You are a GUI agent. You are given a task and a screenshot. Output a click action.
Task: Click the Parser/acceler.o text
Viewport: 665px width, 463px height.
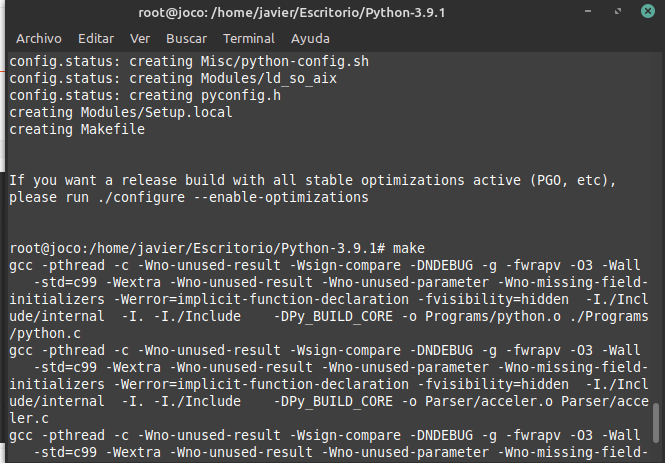tap(489, 401)
